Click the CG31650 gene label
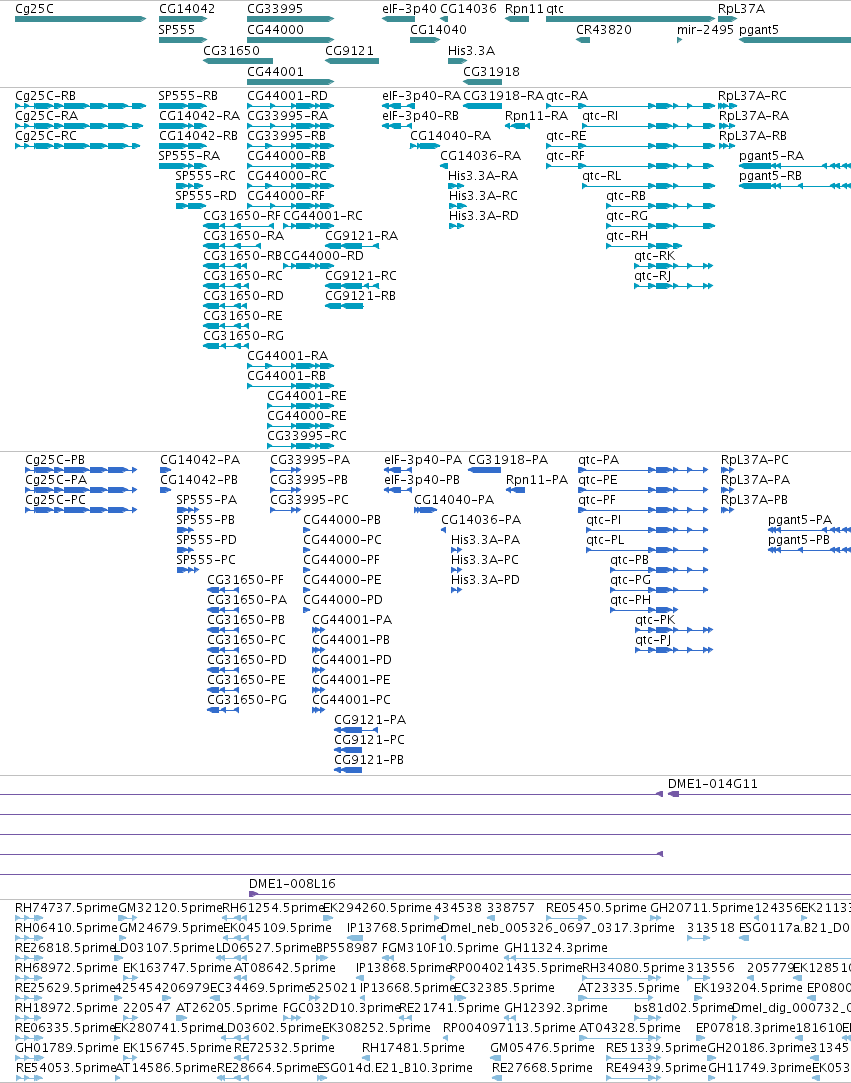Viewport: 851px width, 1083px height. tap(231, 50)
